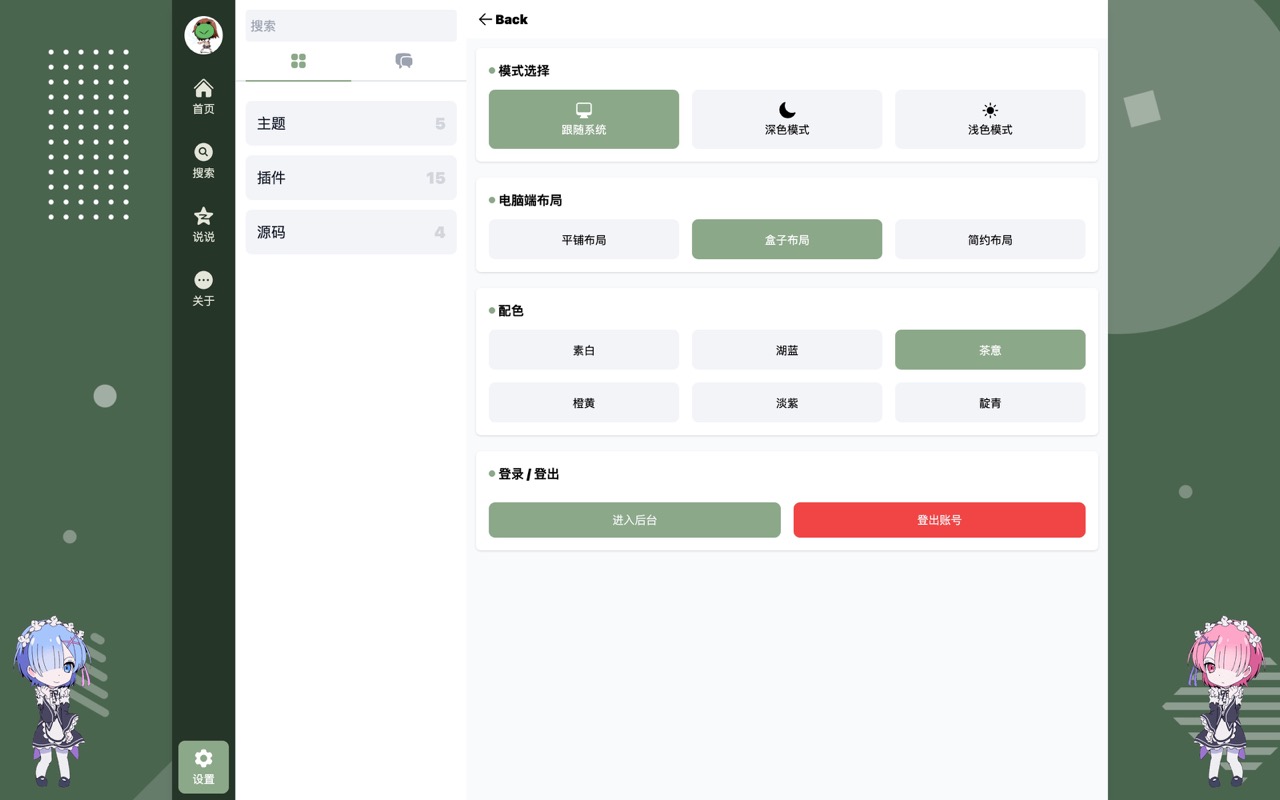Click the 进入后台 admin button

point(635,520)
